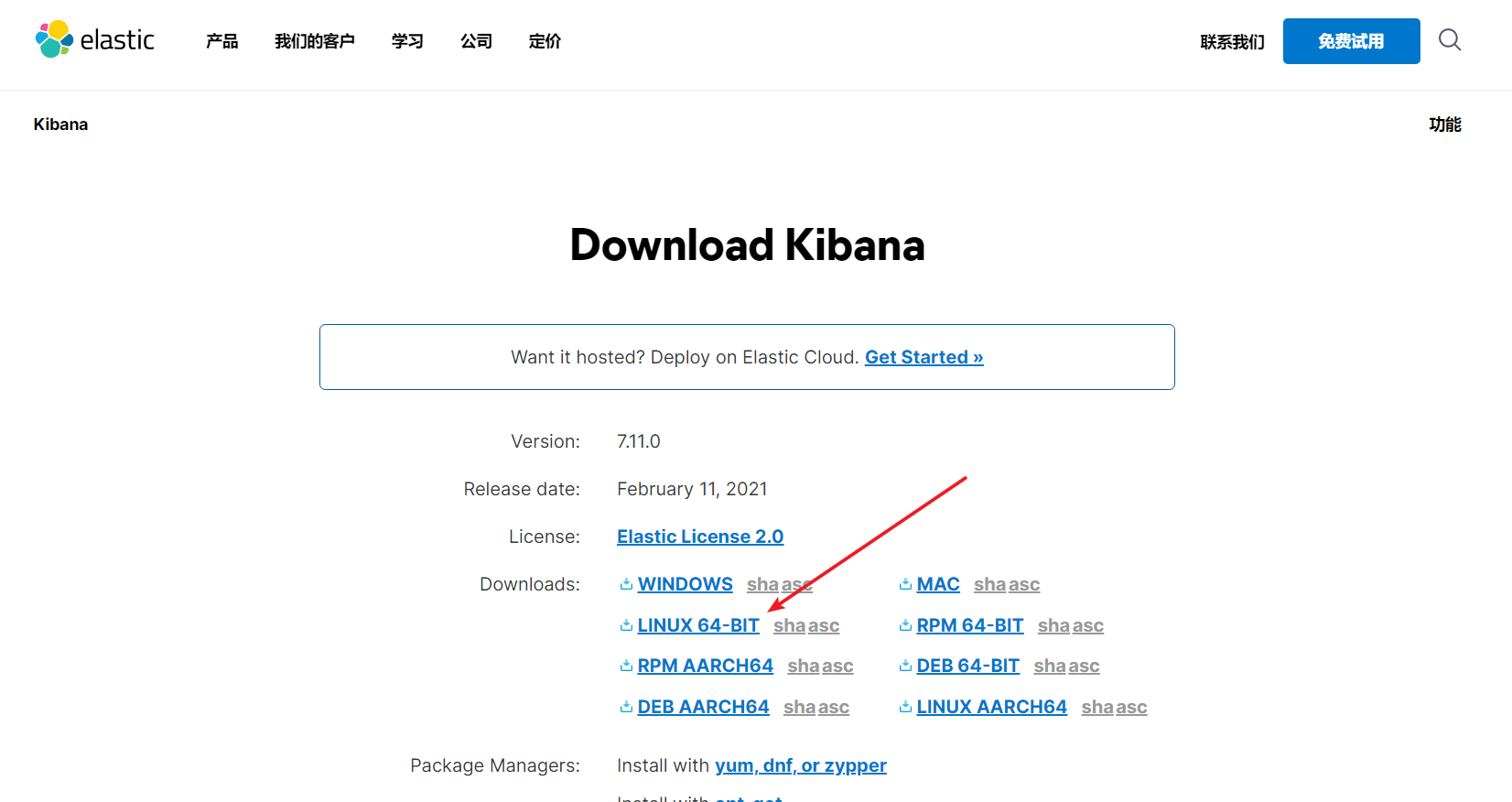Open the 学习 menu
Screen dimensions: 1512x802
407,41
